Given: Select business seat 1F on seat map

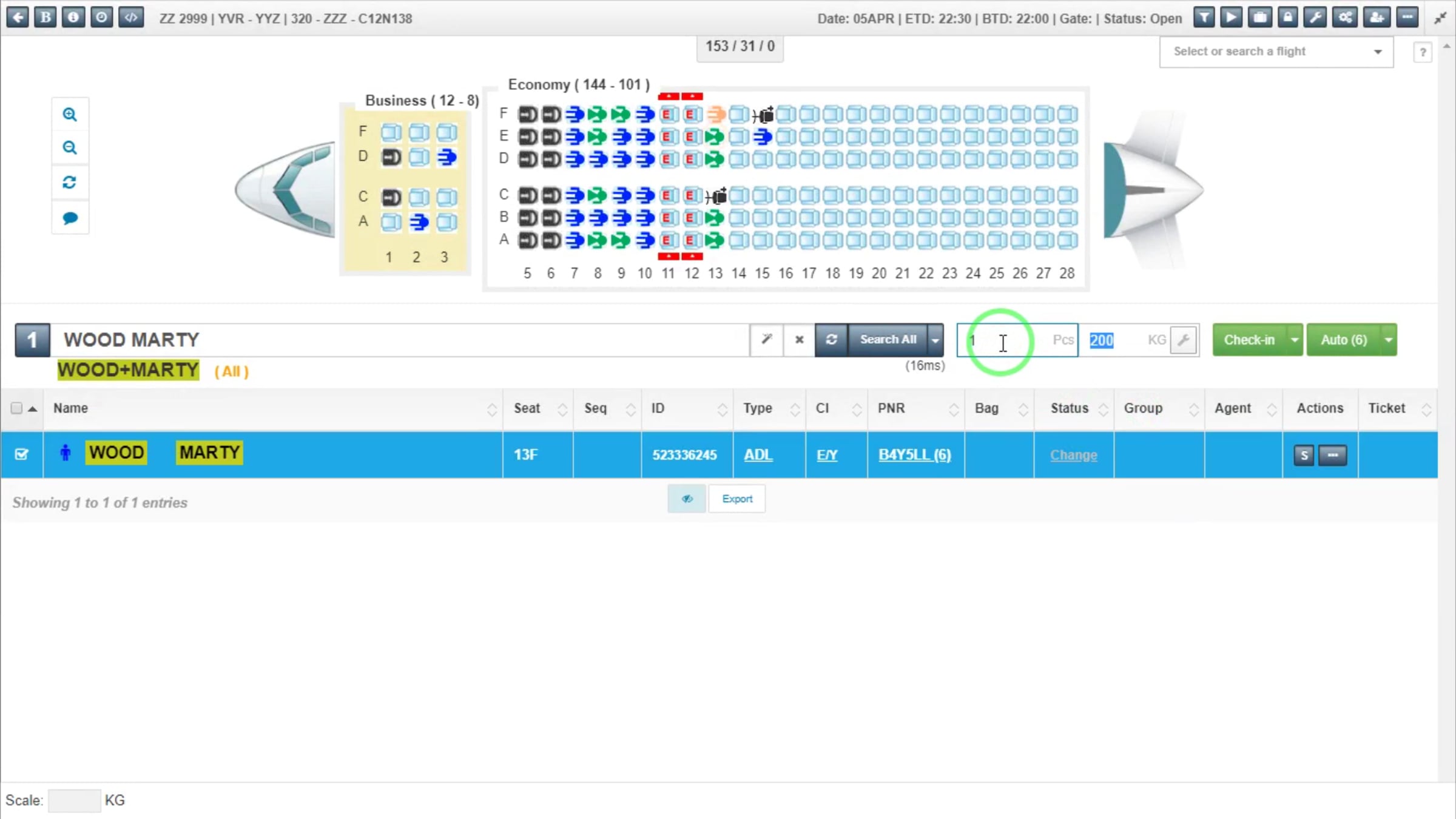Looking at the screenshot, I should 391,132.
